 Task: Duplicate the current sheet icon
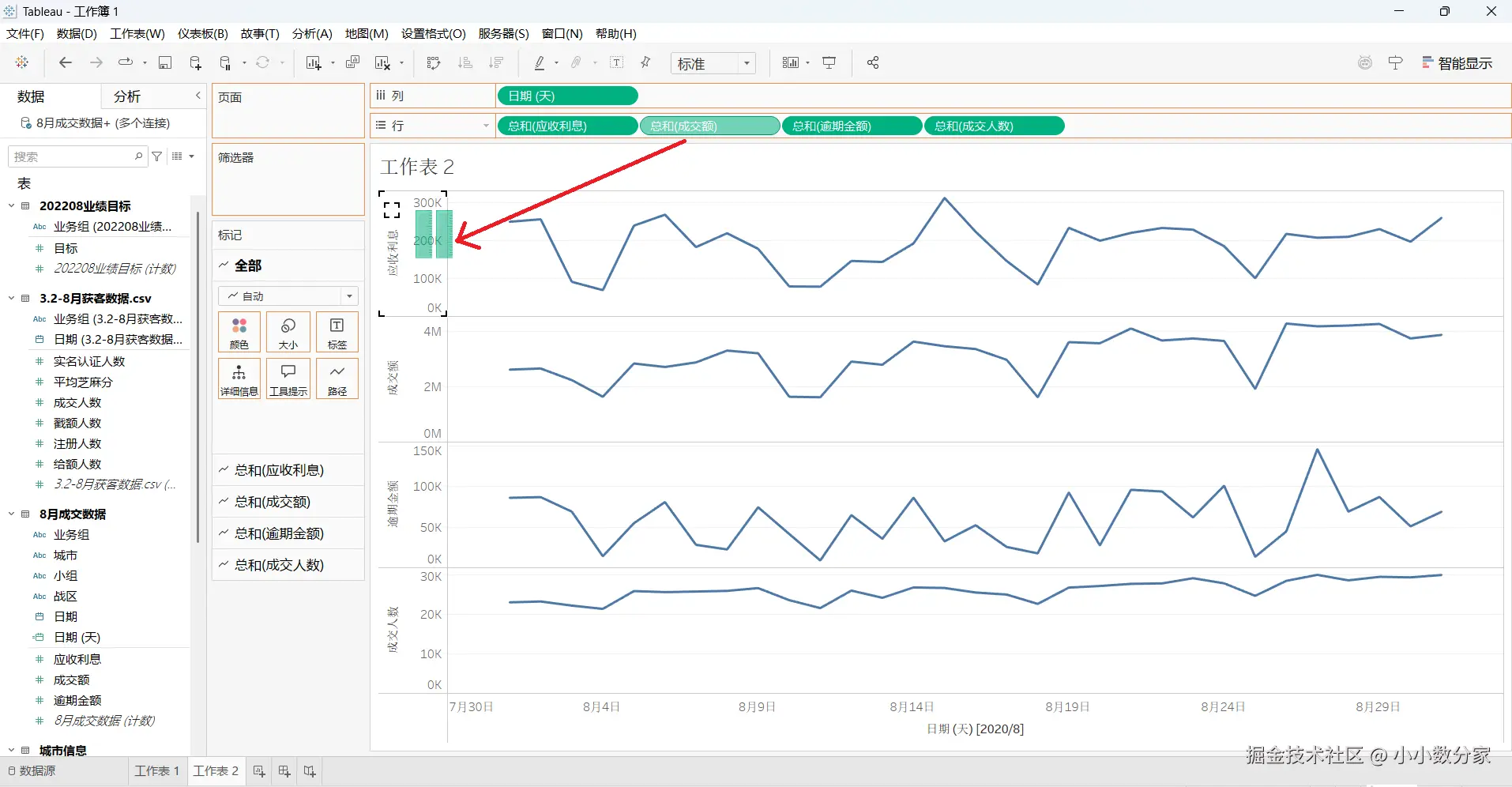[x=353, y=62]
